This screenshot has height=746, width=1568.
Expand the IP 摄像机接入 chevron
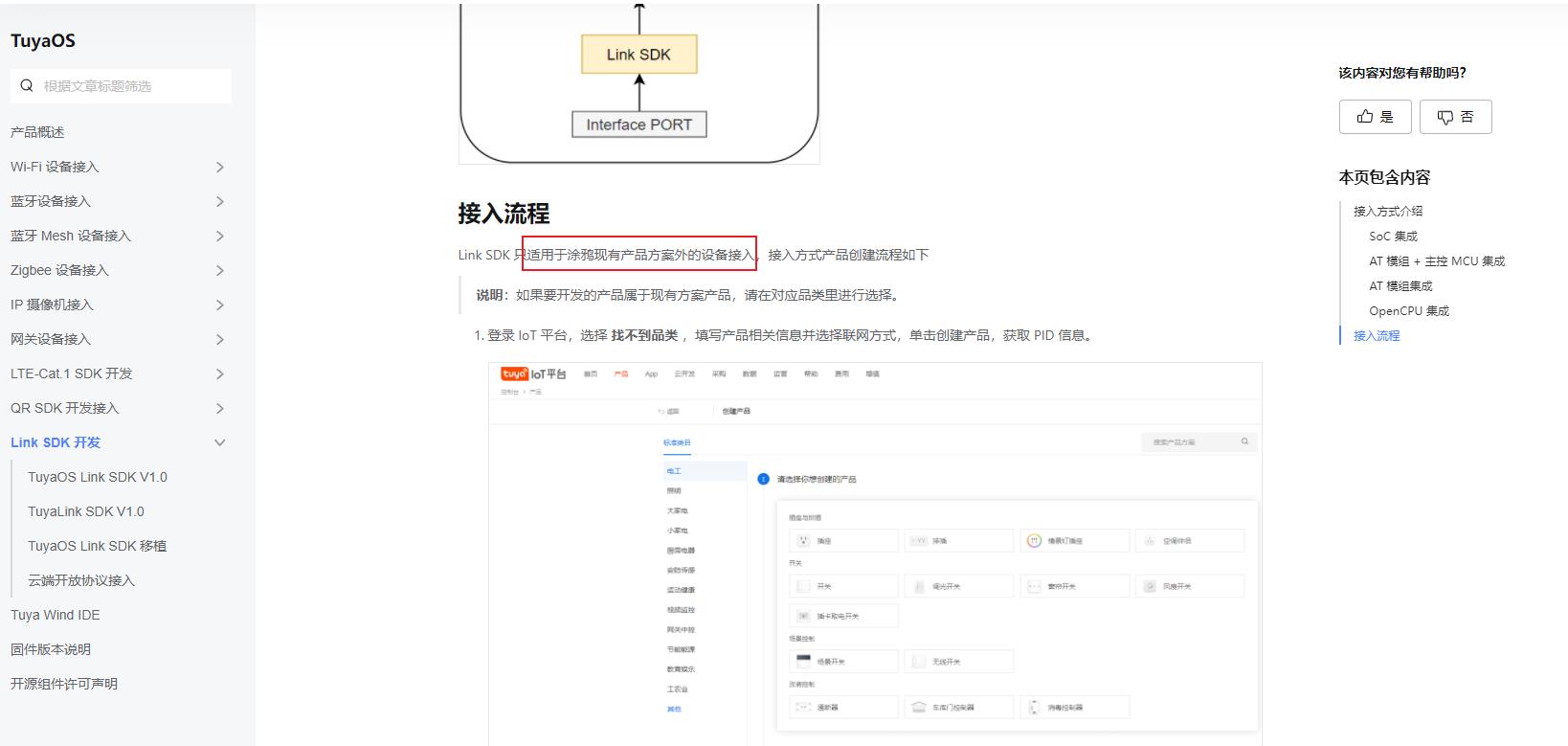[x=220, y=305]
